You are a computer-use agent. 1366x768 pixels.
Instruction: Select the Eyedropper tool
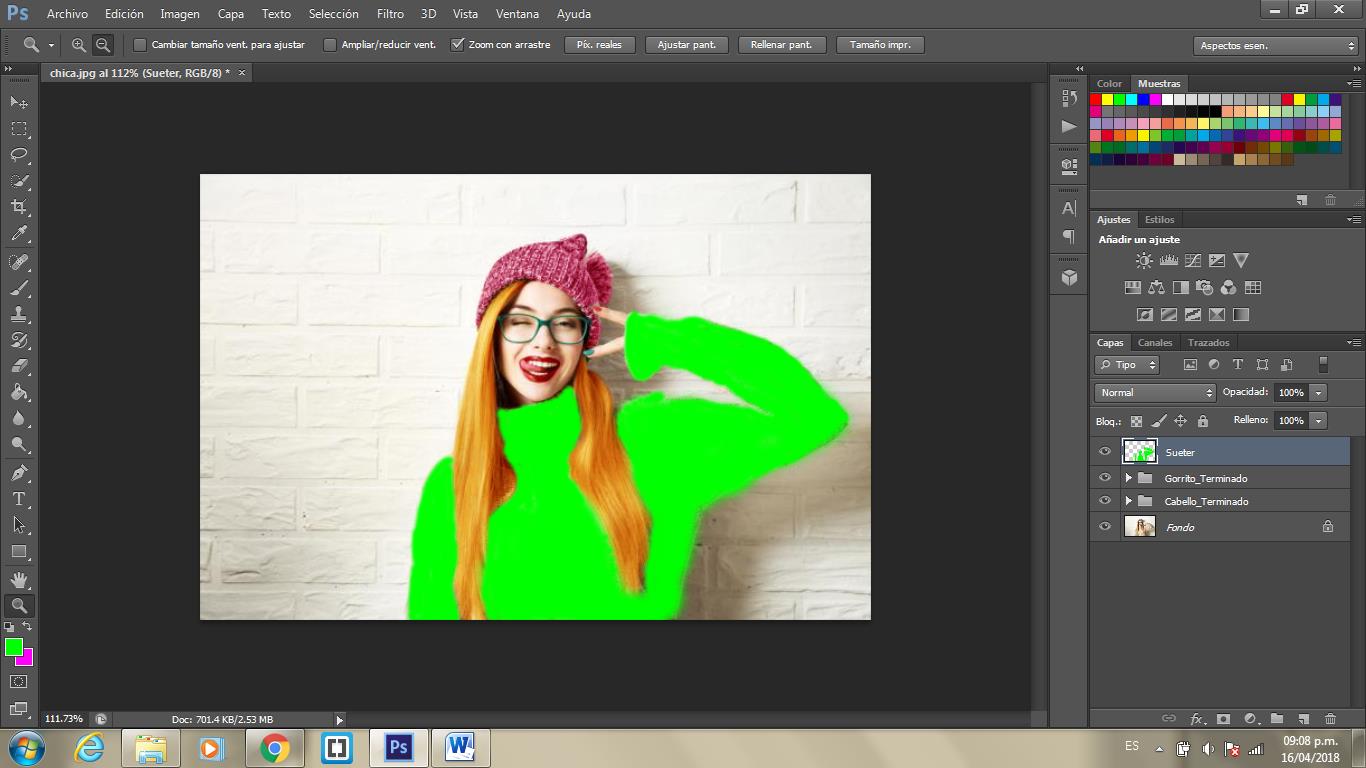(19, 234)
